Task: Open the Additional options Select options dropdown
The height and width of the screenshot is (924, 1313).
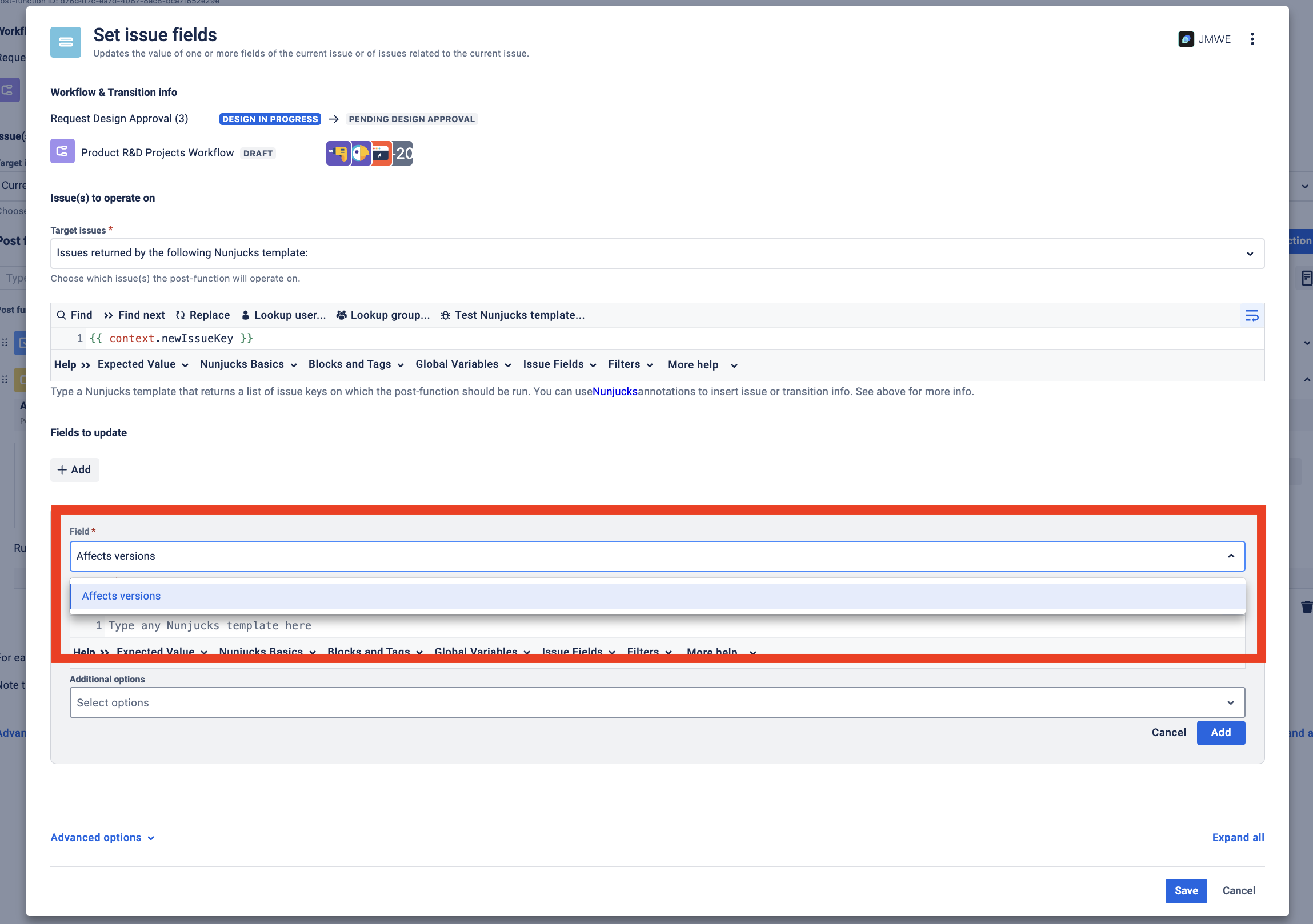Action: click(x=657, y=702)
